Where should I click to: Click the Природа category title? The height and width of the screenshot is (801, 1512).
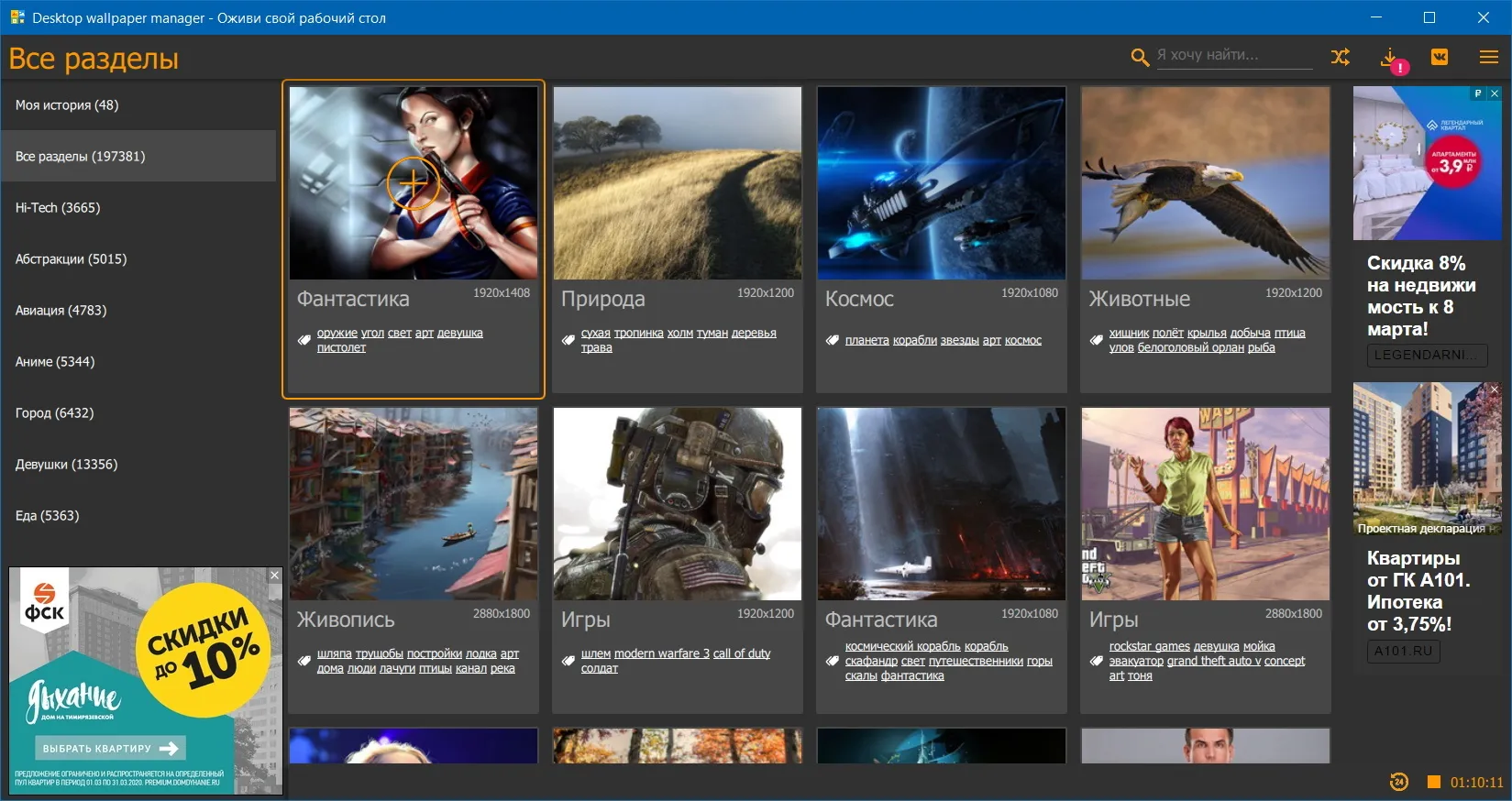tap(603, 299)
